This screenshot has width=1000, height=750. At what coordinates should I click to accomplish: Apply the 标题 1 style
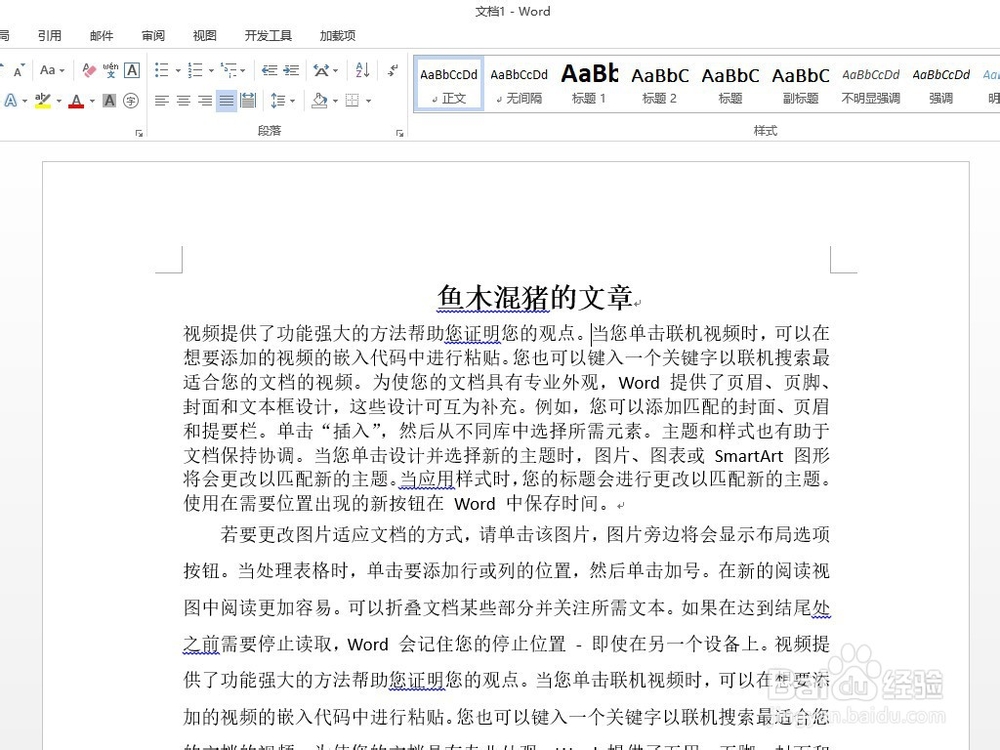589,84
